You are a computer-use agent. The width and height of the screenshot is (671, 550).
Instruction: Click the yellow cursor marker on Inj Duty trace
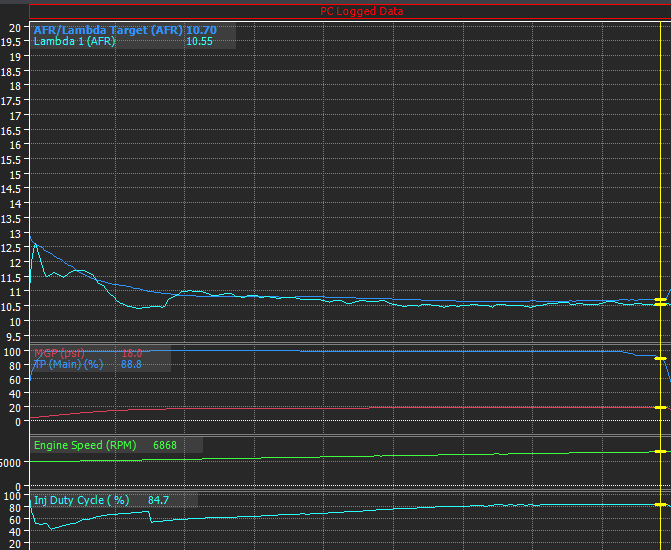[x=660, y=505]
